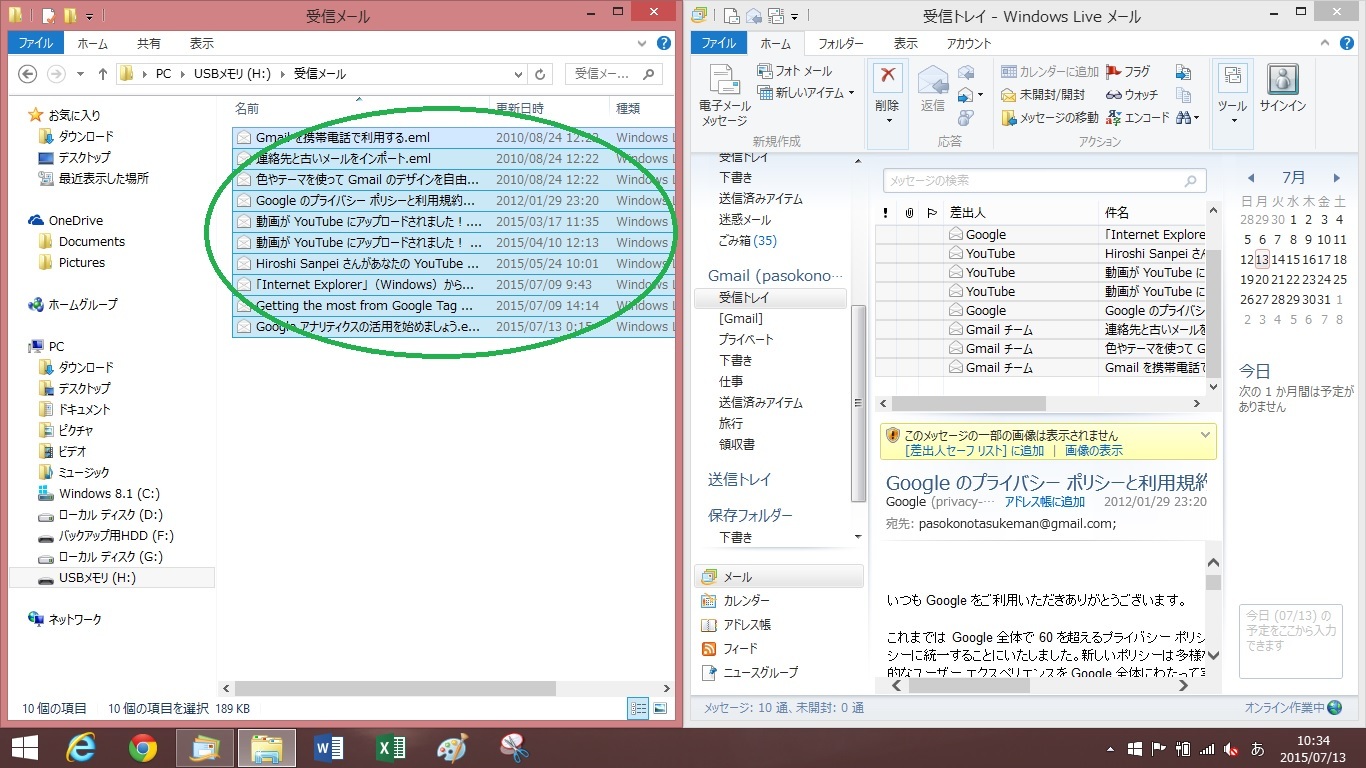This screenshot has height=768, width=1366.
Task: Open the Mail quick access toolbar customize dropdown
Action: tap(795, 16)
